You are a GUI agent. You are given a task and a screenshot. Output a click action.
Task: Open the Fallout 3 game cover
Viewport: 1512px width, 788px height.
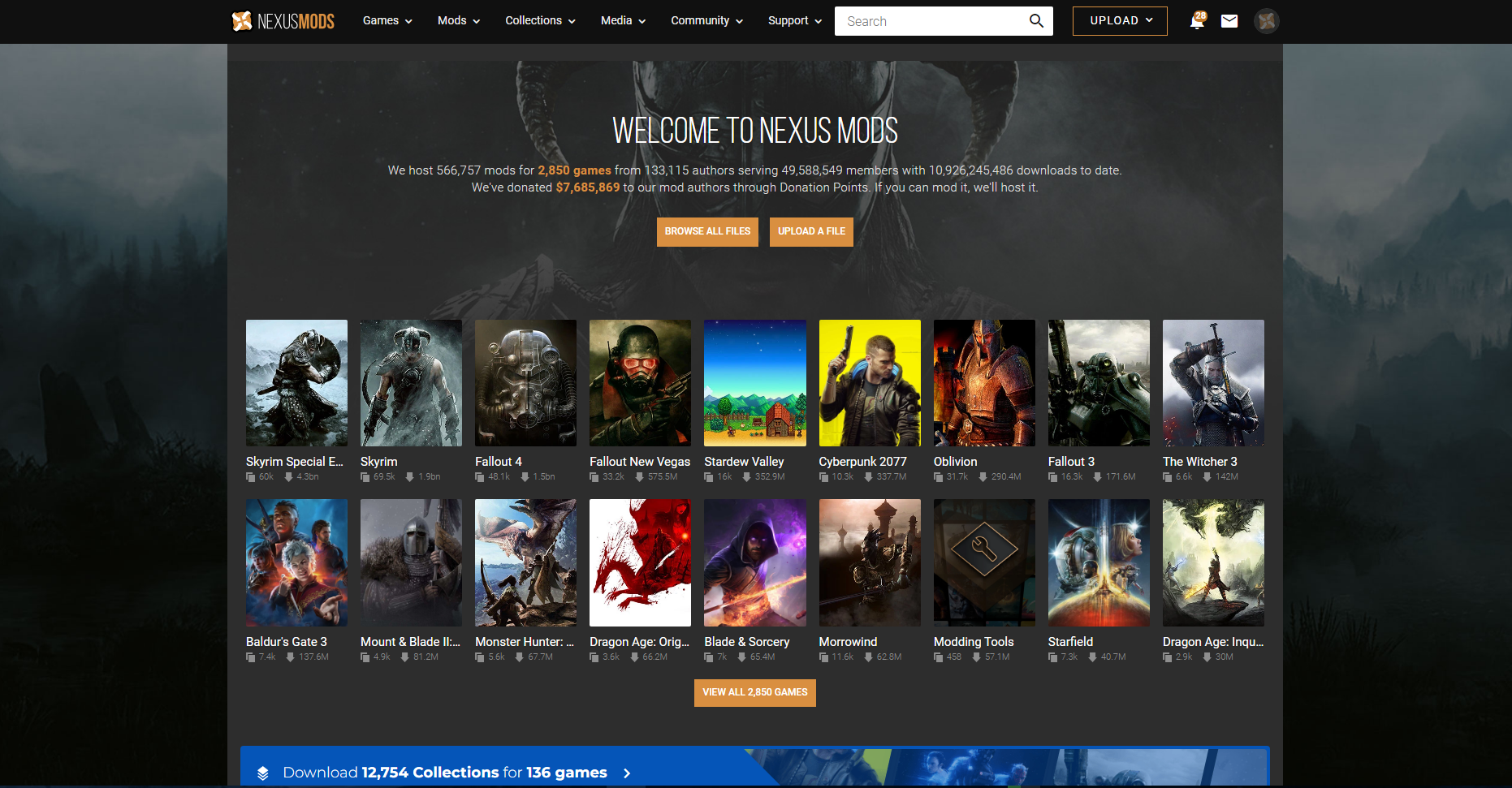[1099, 383]
